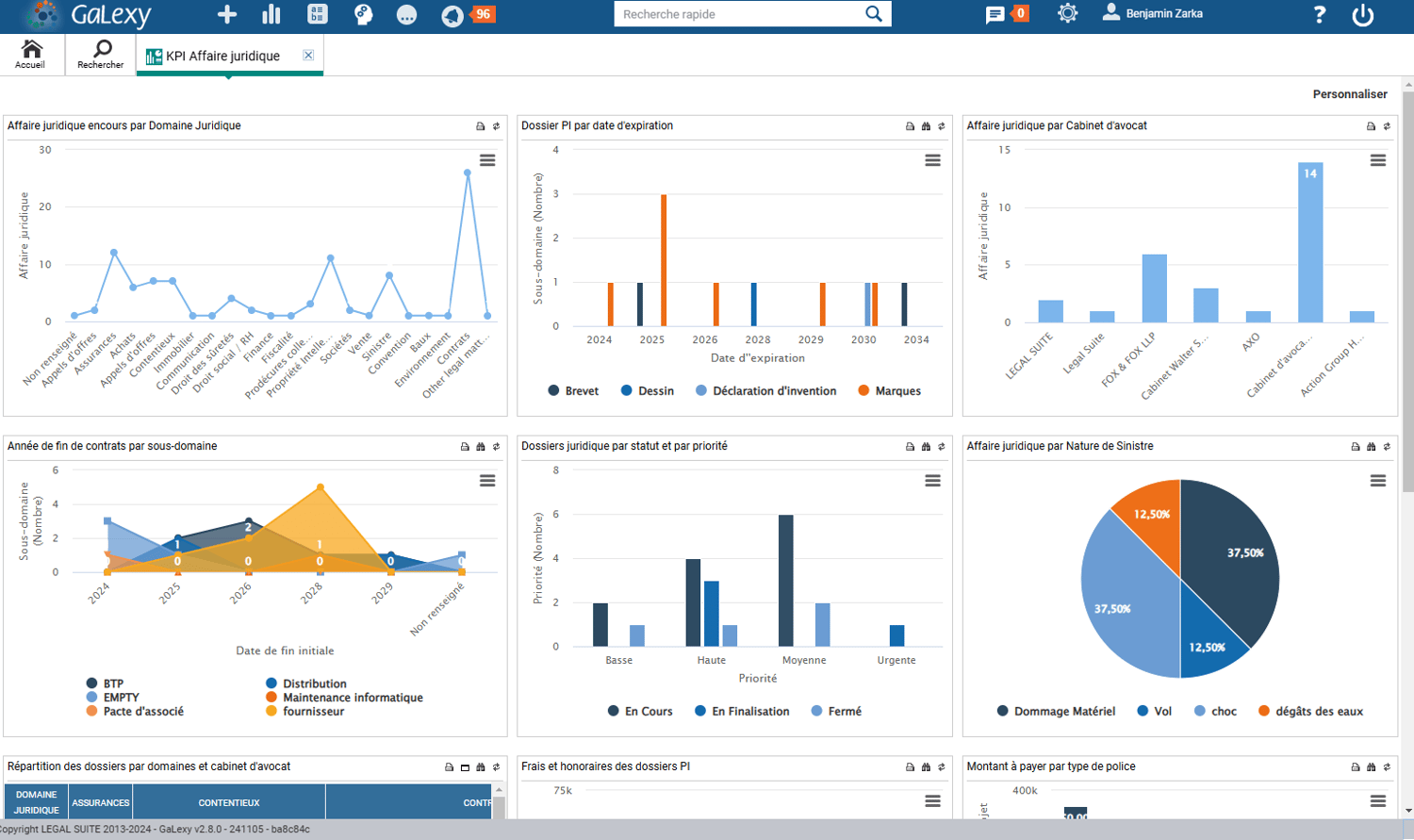Go to the Accueil home tab

31,55
